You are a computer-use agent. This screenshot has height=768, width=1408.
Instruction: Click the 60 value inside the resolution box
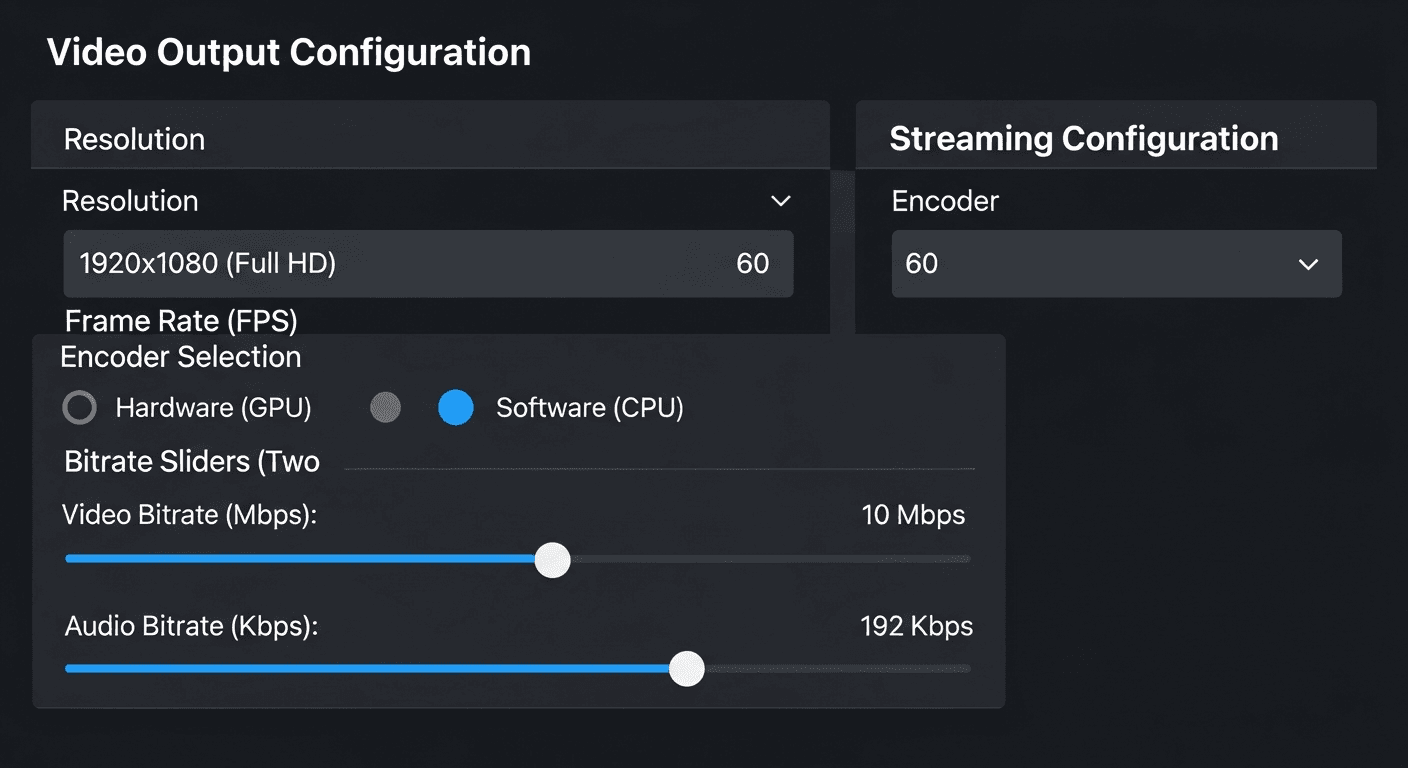754,264
